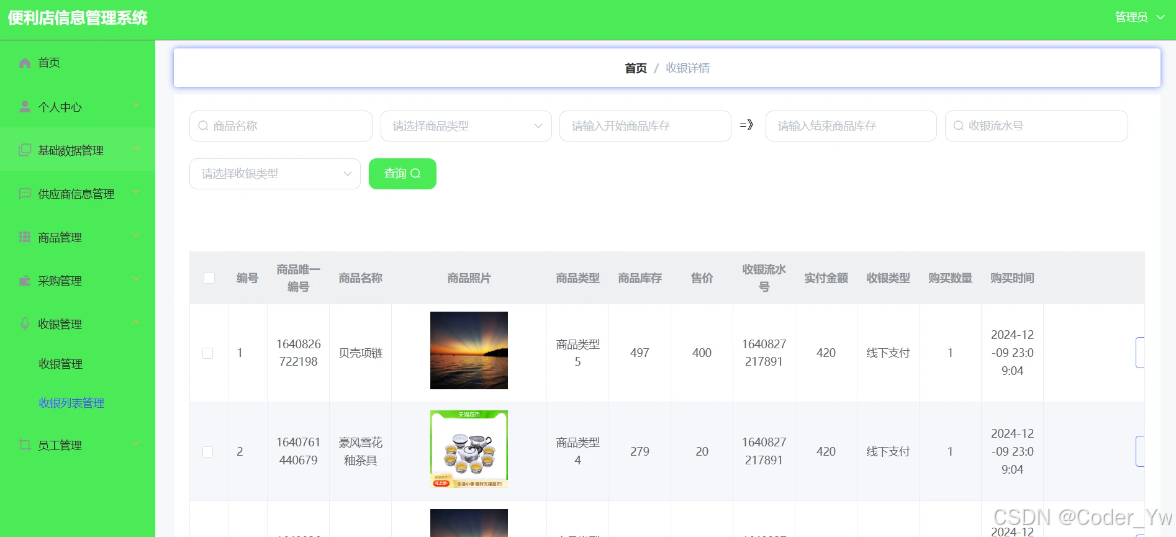Click the price 400 cell
The width and height of the screenshot is (1176, 537).
702,352
